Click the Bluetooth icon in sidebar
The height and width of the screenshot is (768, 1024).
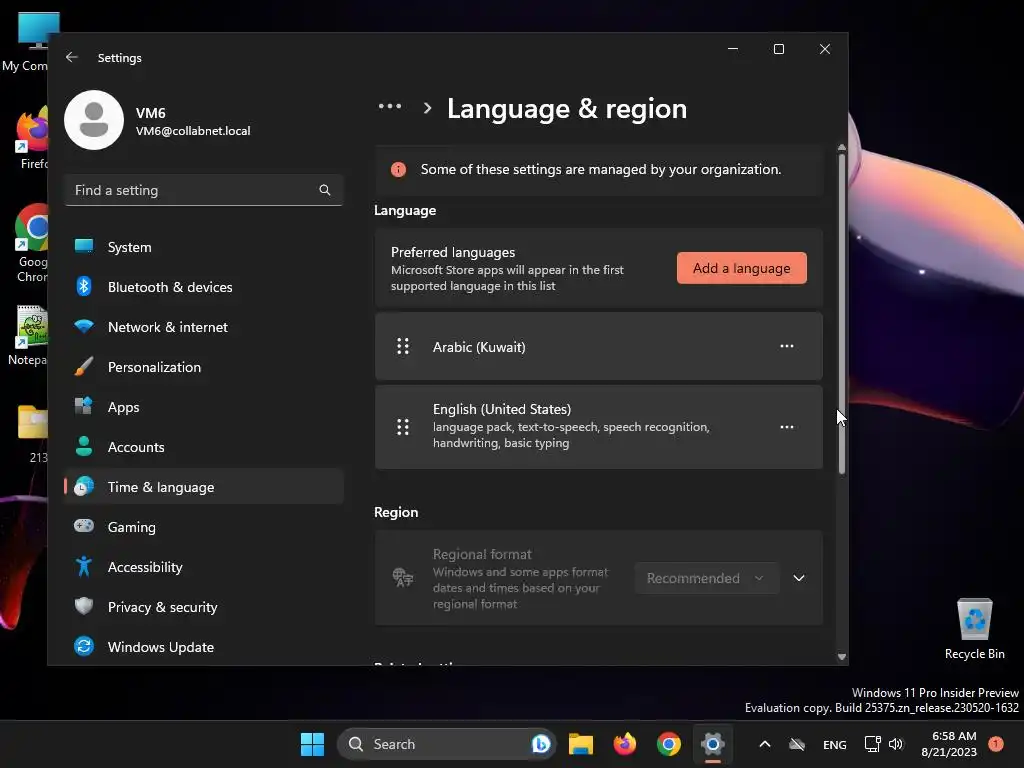tap(84, 287)
